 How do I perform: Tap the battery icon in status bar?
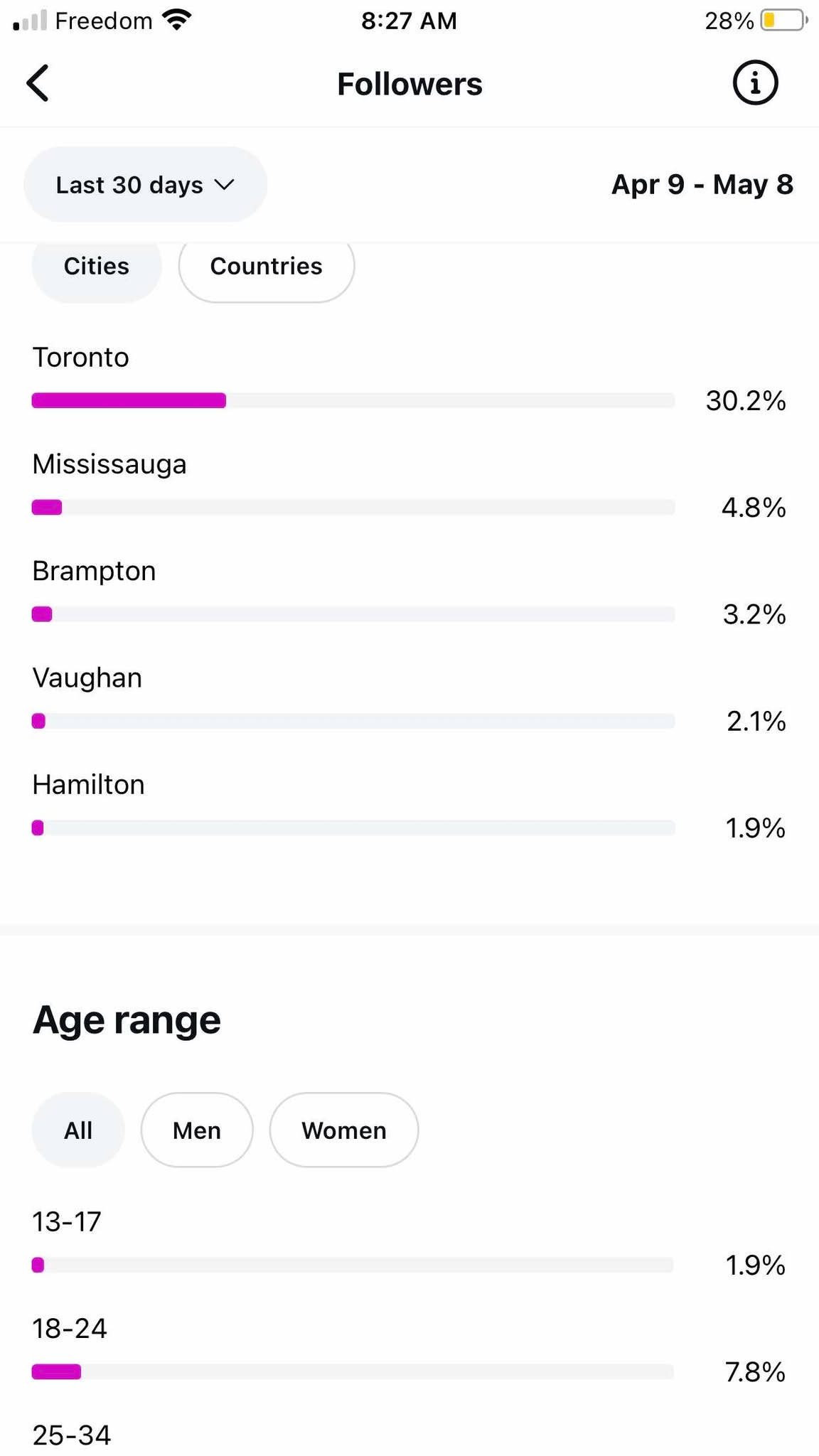tap(784, 21)
